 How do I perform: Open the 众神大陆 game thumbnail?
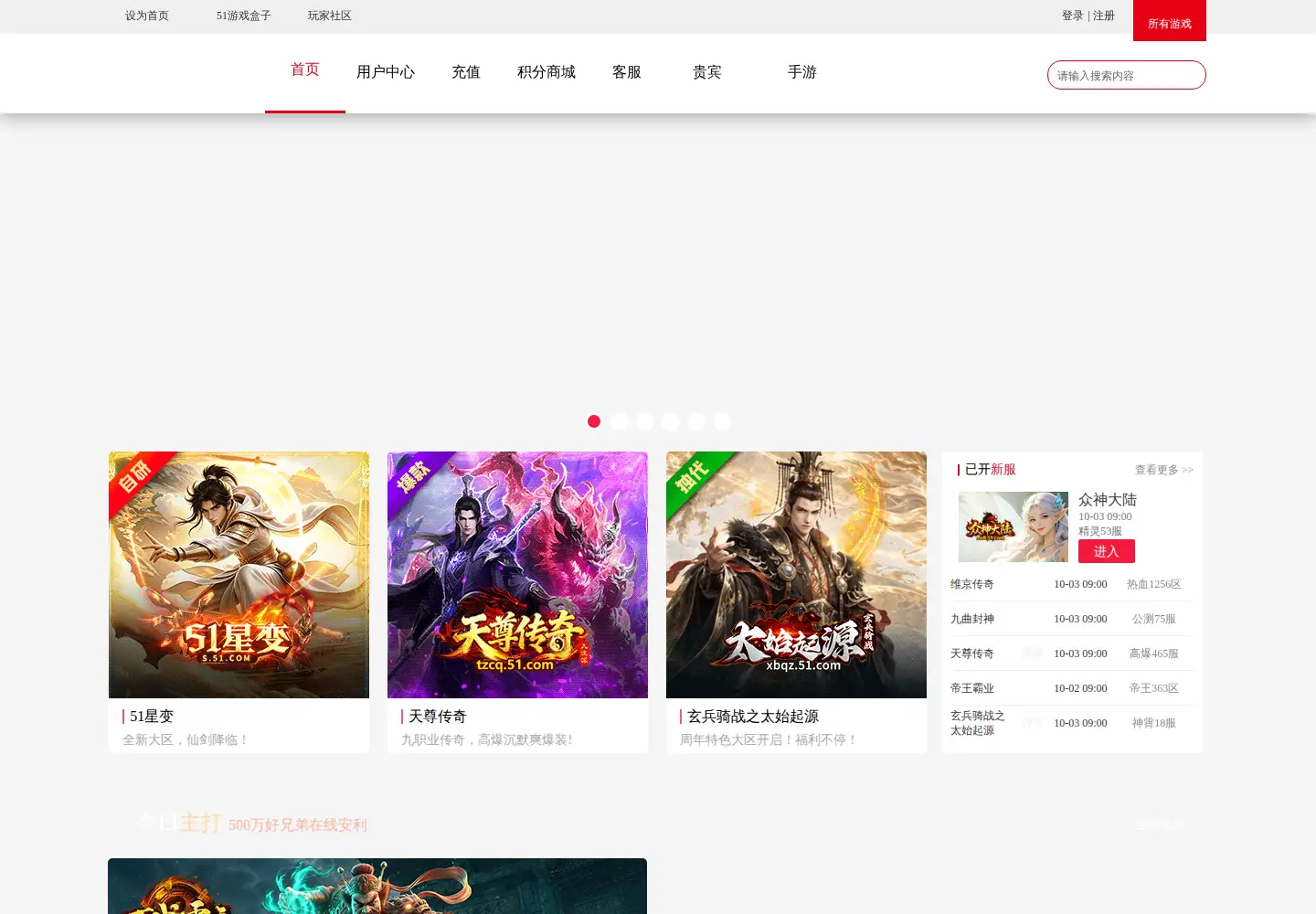[1014, 527]
